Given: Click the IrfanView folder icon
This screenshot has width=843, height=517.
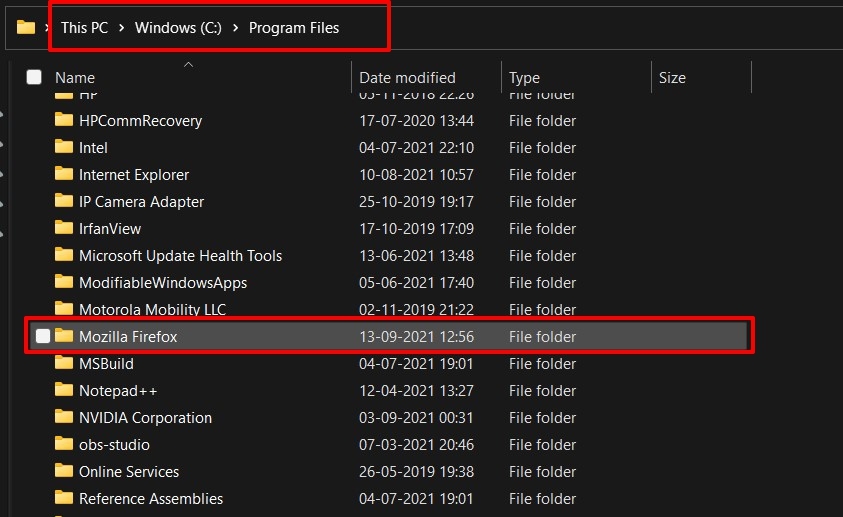Looking at the screenshot, I should [64, 228].
